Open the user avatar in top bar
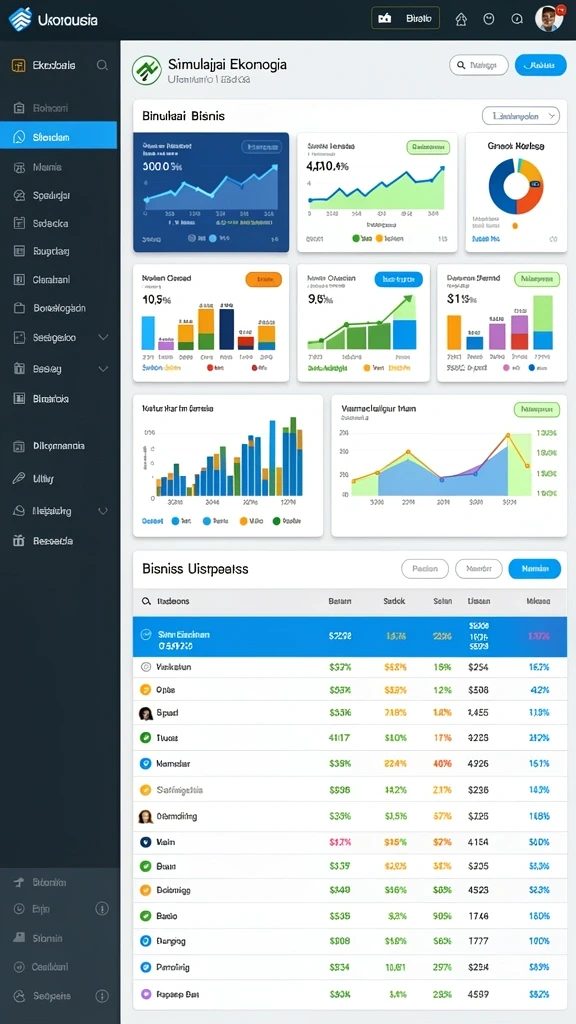This screenshot has height=1024, width=576. [x=549, y=18]
